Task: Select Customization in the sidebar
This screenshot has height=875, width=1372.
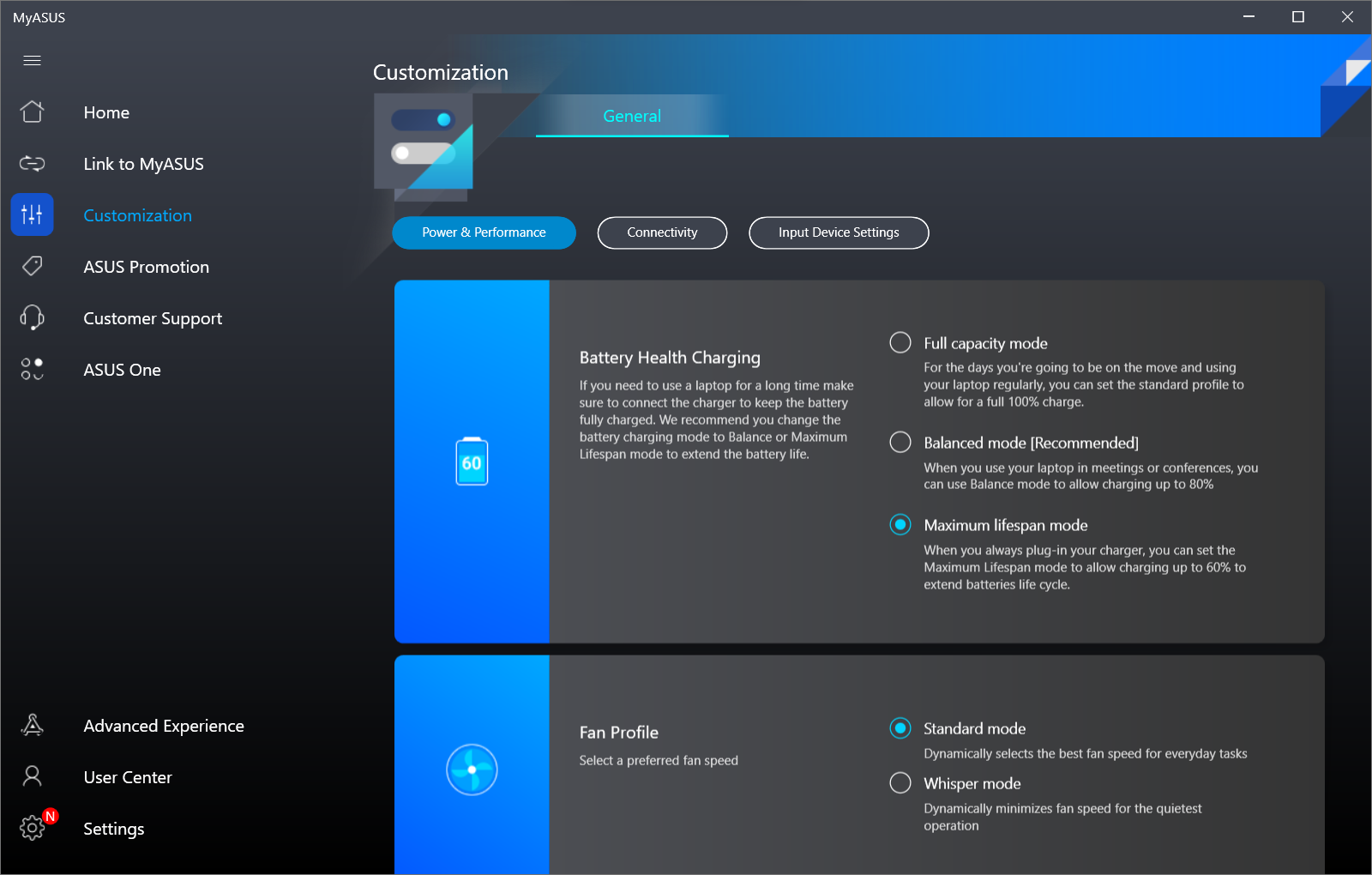Action: 137,215
